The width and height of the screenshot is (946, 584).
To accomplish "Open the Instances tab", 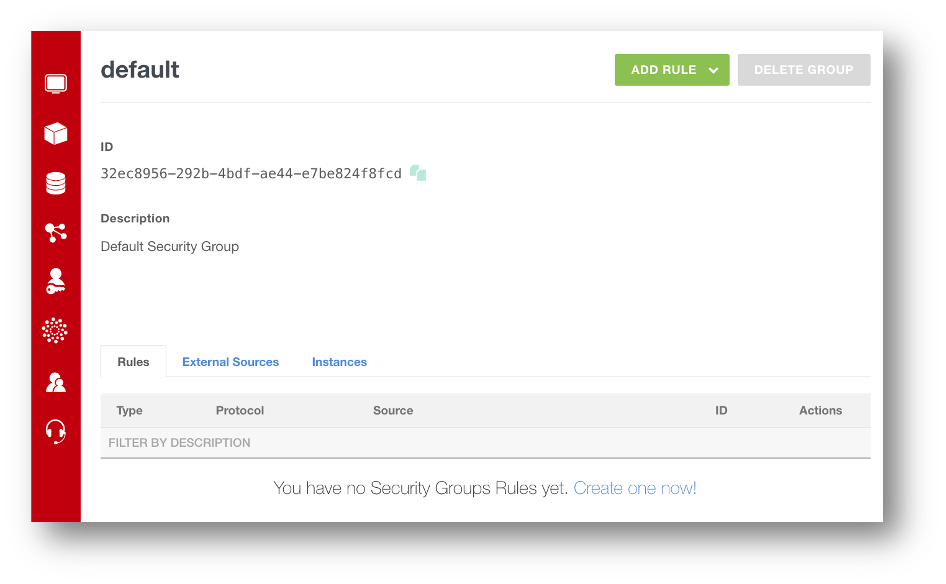I will [x=339, y=362].
